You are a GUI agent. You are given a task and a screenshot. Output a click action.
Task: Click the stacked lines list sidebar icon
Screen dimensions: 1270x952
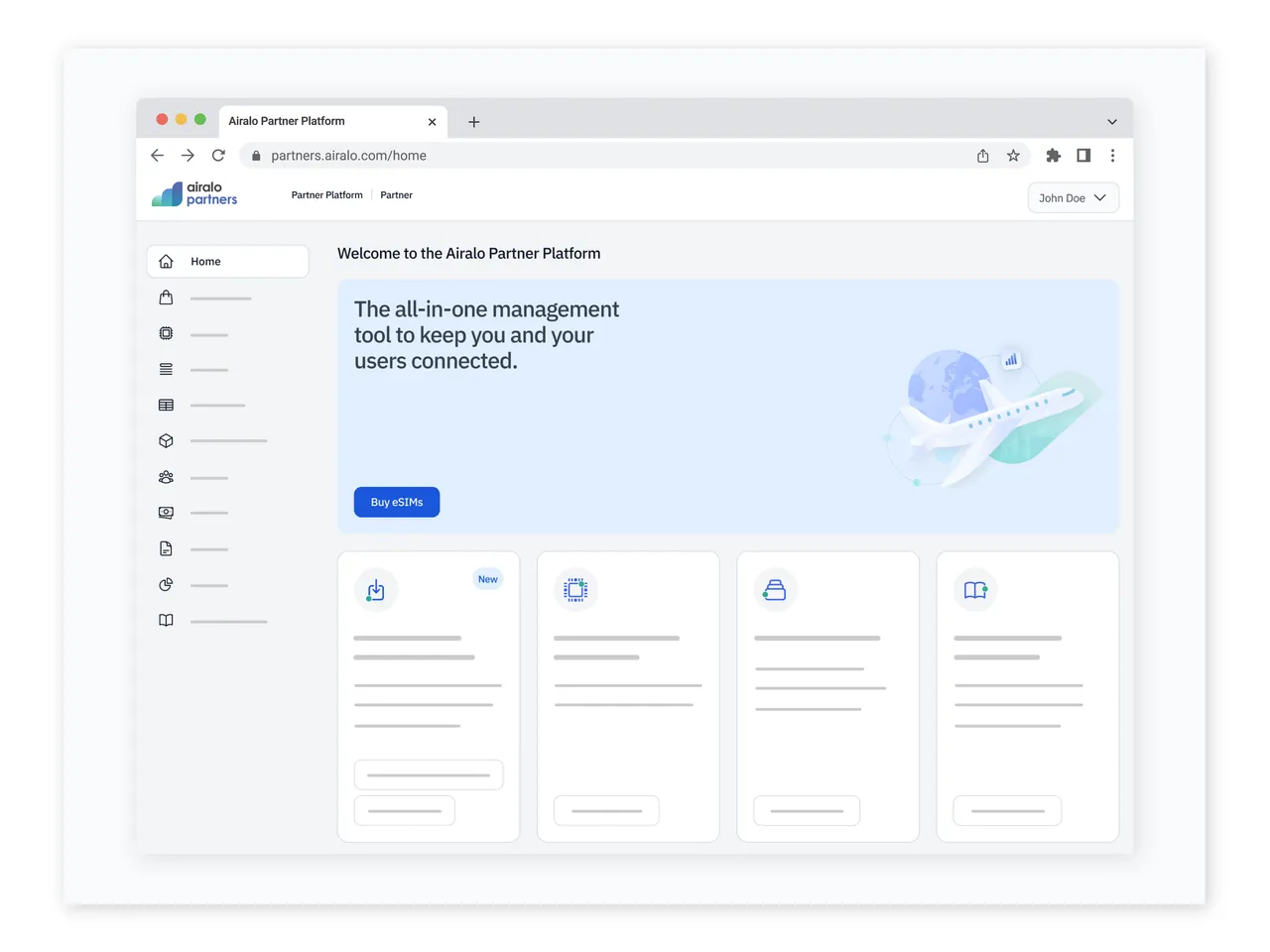(x=166, y=369)
